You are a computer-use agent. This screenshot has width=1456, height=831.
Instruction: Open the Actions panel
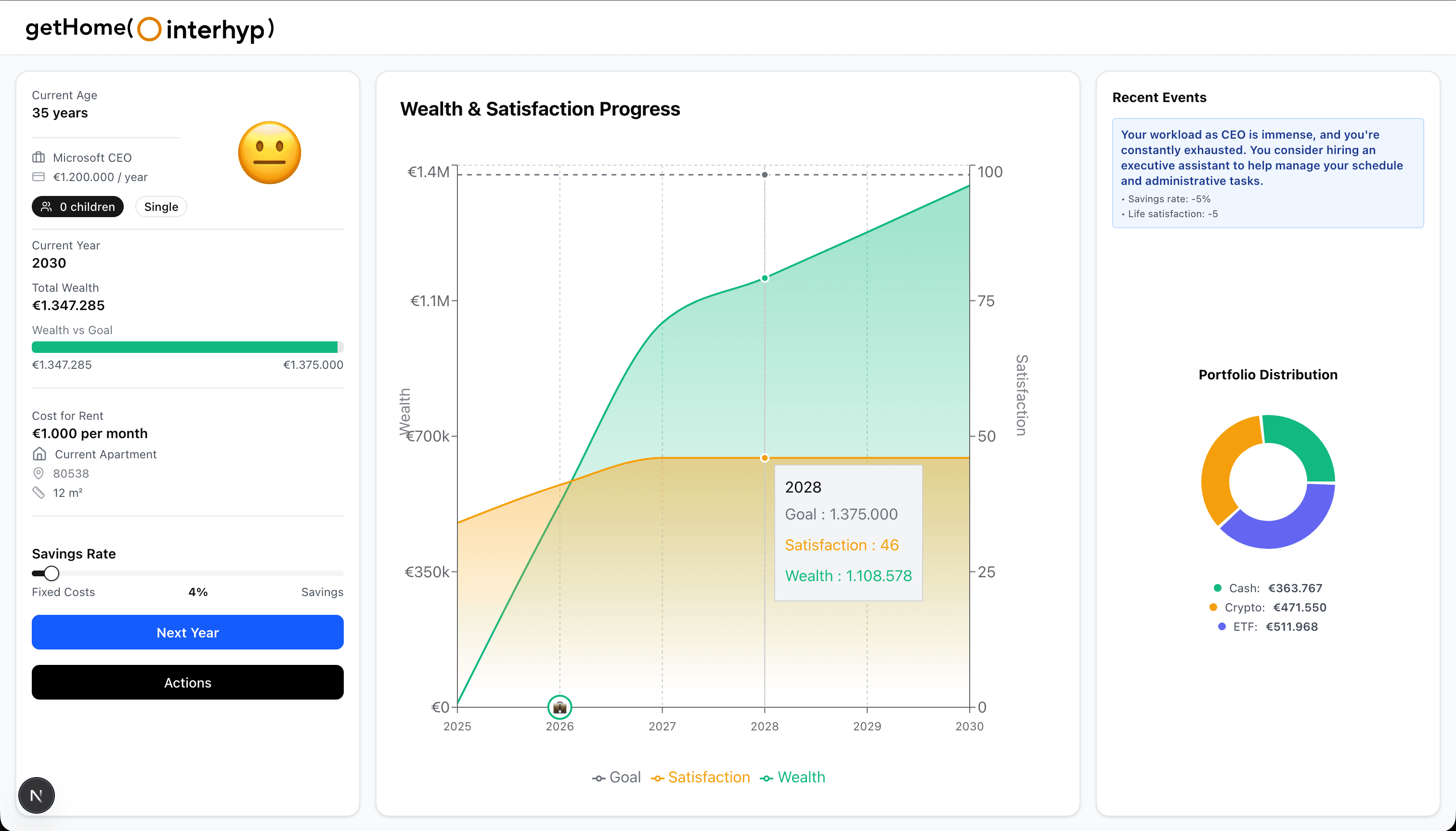[x=187, y=682]
